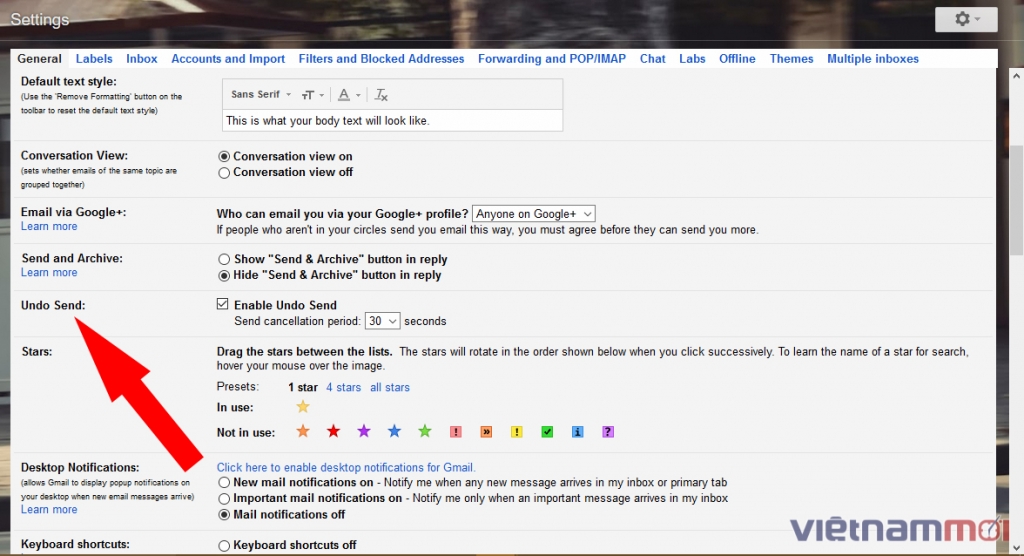Select the 1 star preset

coord(303,387)
